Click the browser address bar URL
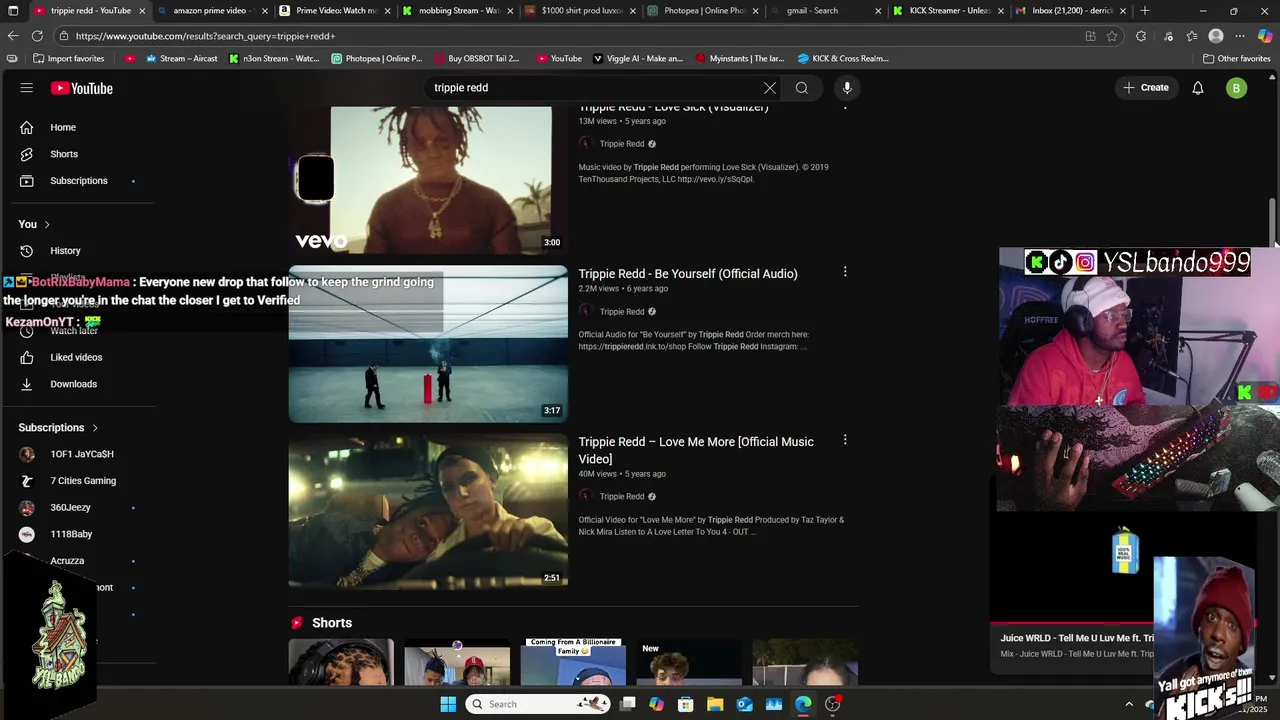Image resolution: width=1280 pixels, height=720 pixels. pos(205,36)
